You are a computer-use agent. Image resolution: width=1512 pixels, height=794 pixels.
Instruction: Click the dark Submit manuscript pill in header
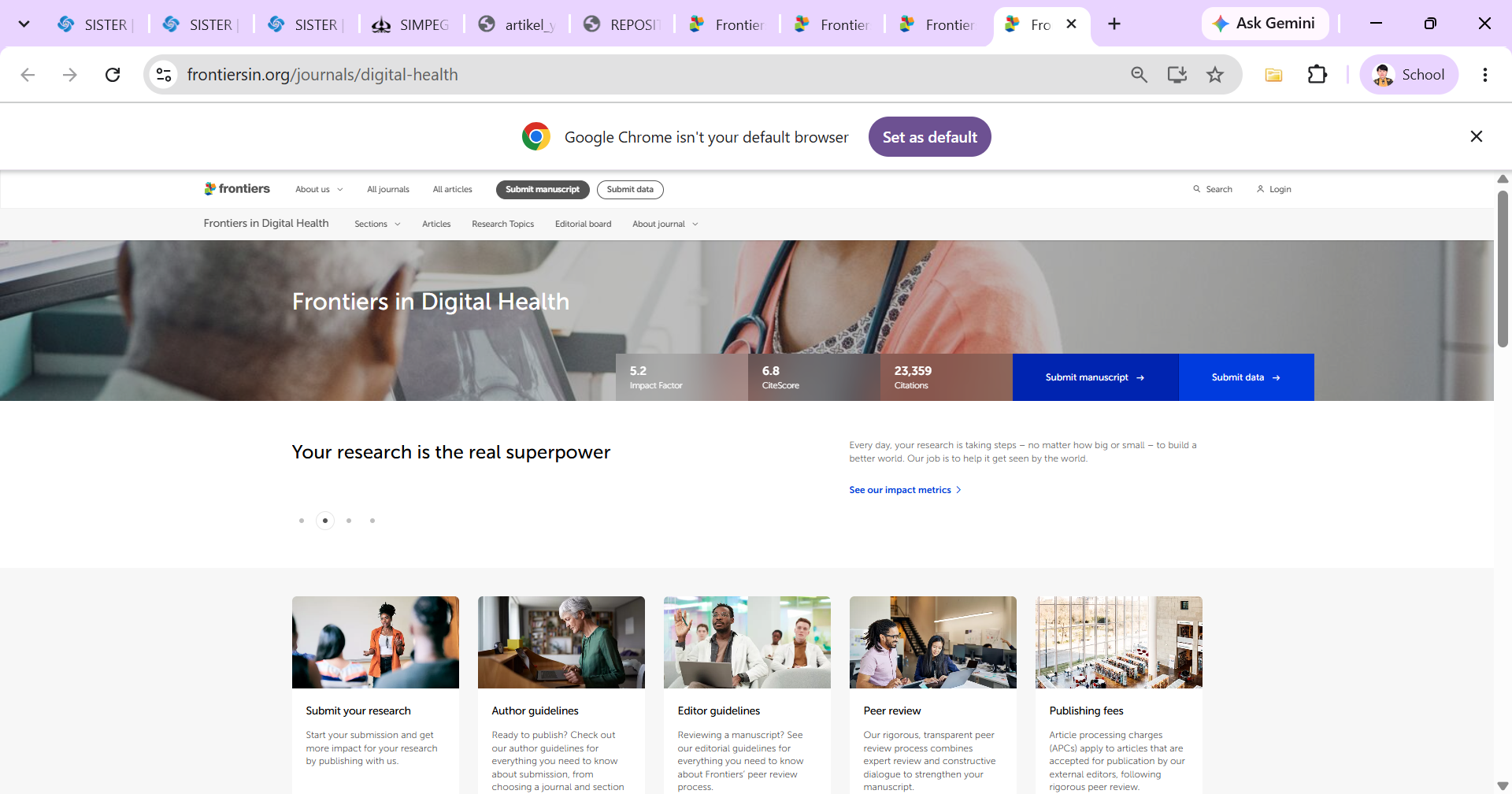point(543,189)
